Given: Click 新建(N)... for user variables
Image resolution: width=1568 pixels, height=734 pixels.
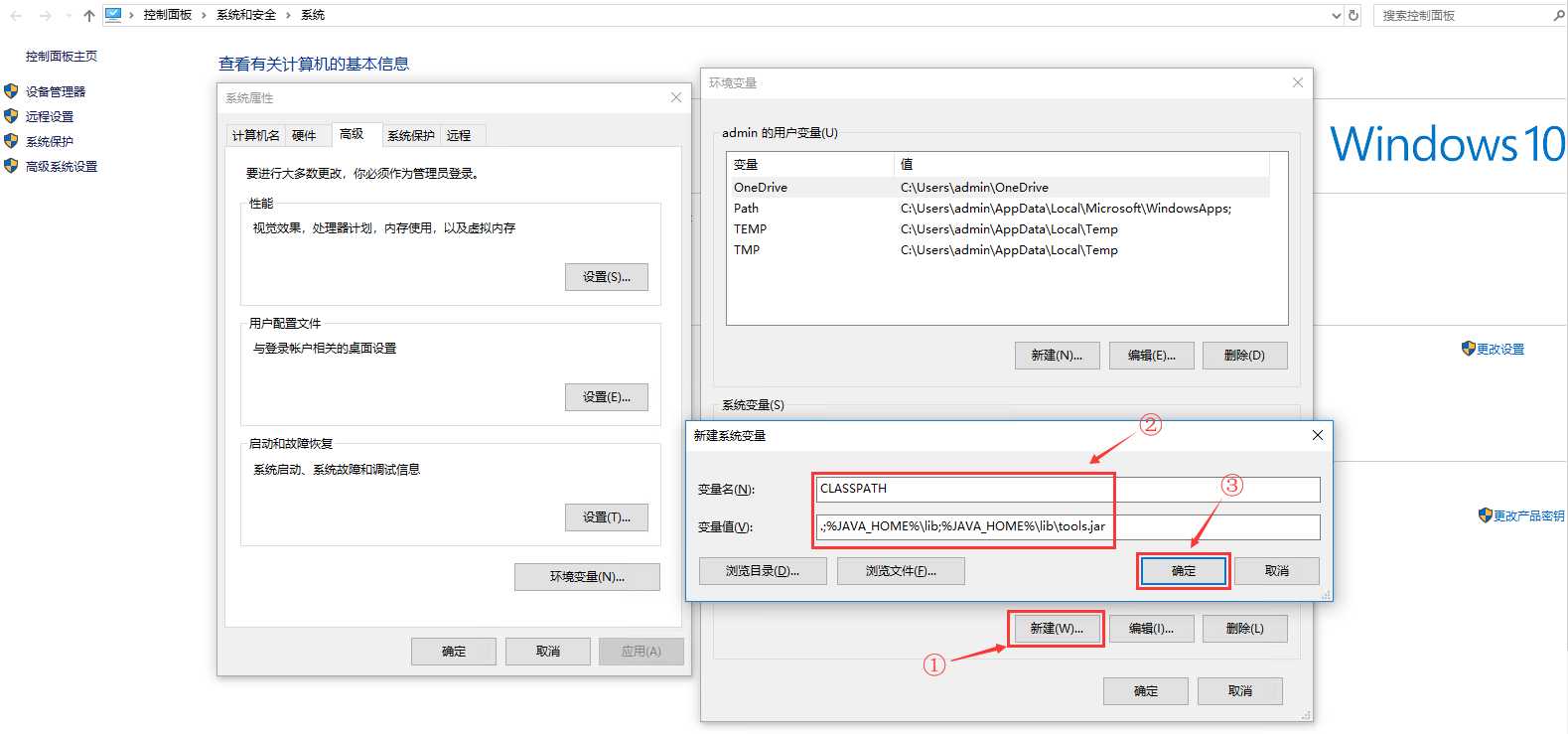Looking at the screenshot, I should point(1057,356).
